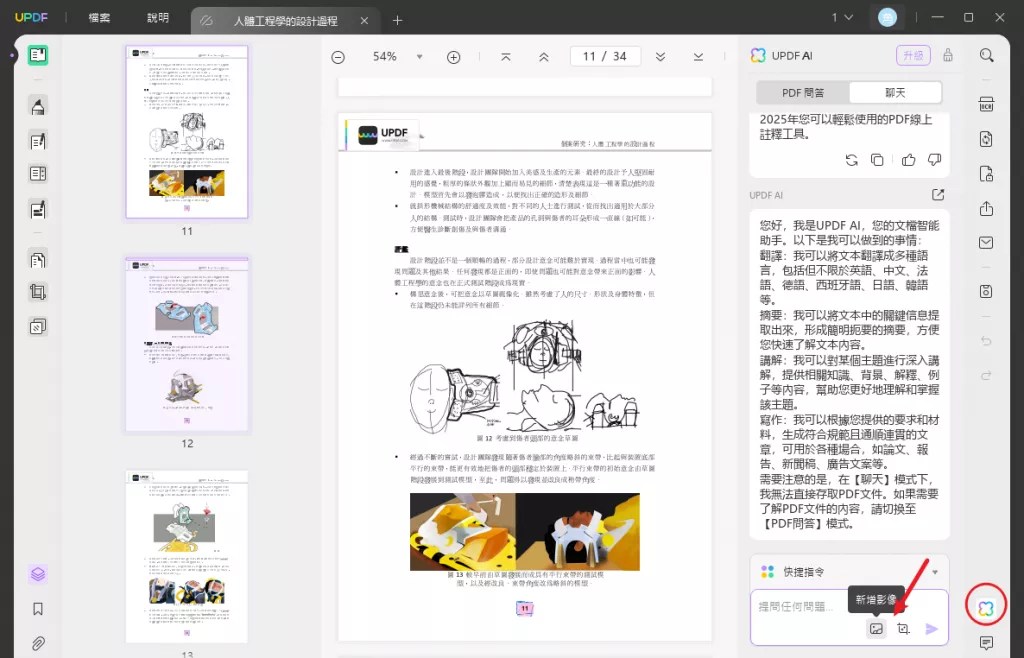
Task: Click the UPDF logo in page header
Action: (x=383, y=134)
